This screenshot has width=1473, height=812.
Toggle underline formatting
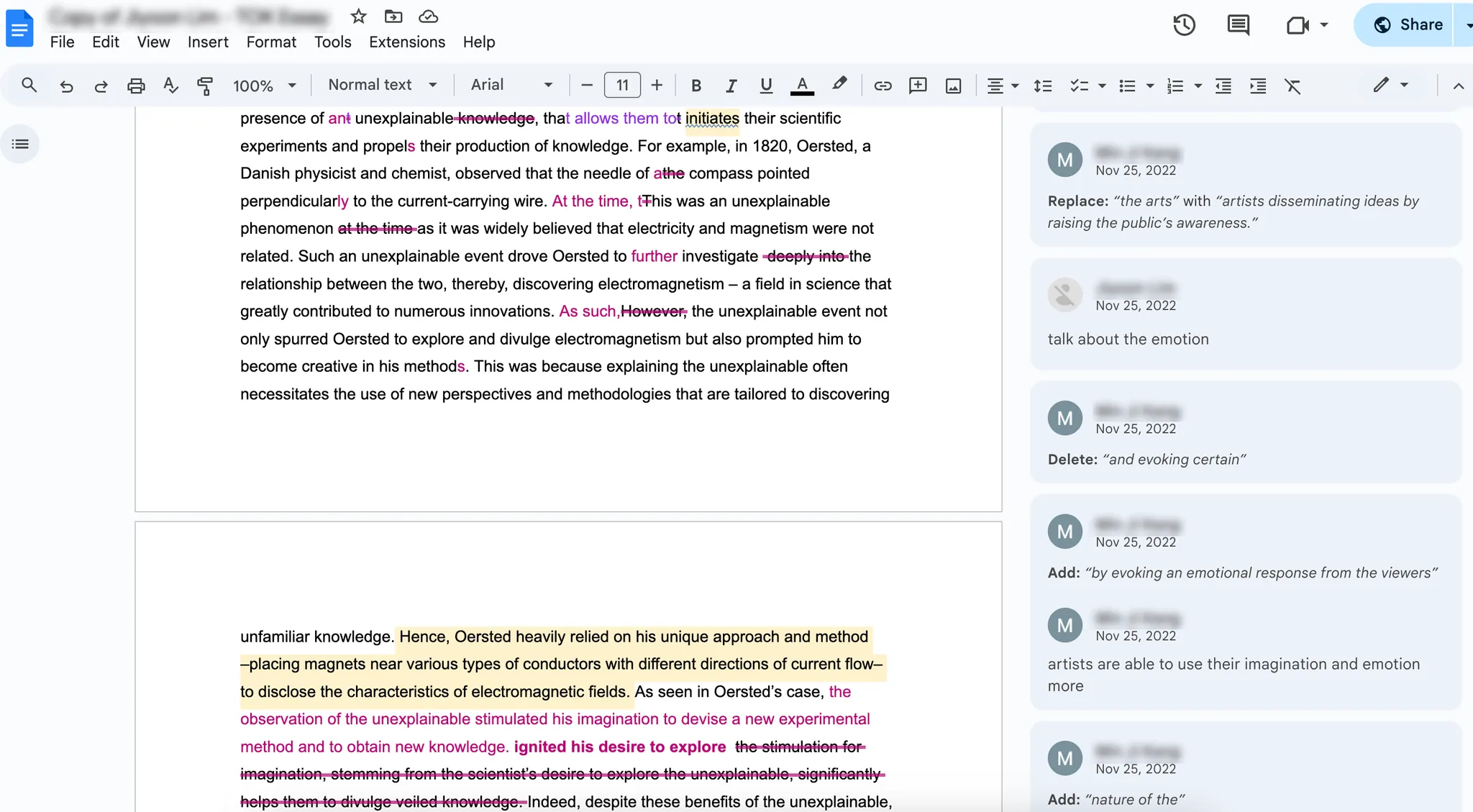coord(766,86)
